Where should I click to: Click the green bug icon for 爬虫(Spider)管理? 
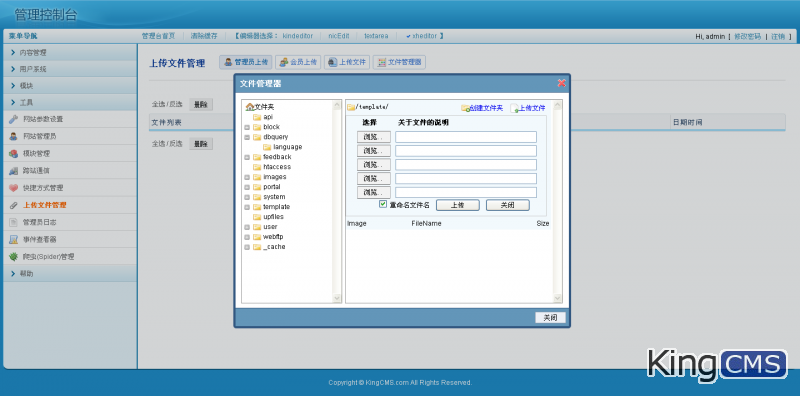[x=14, y=257]
